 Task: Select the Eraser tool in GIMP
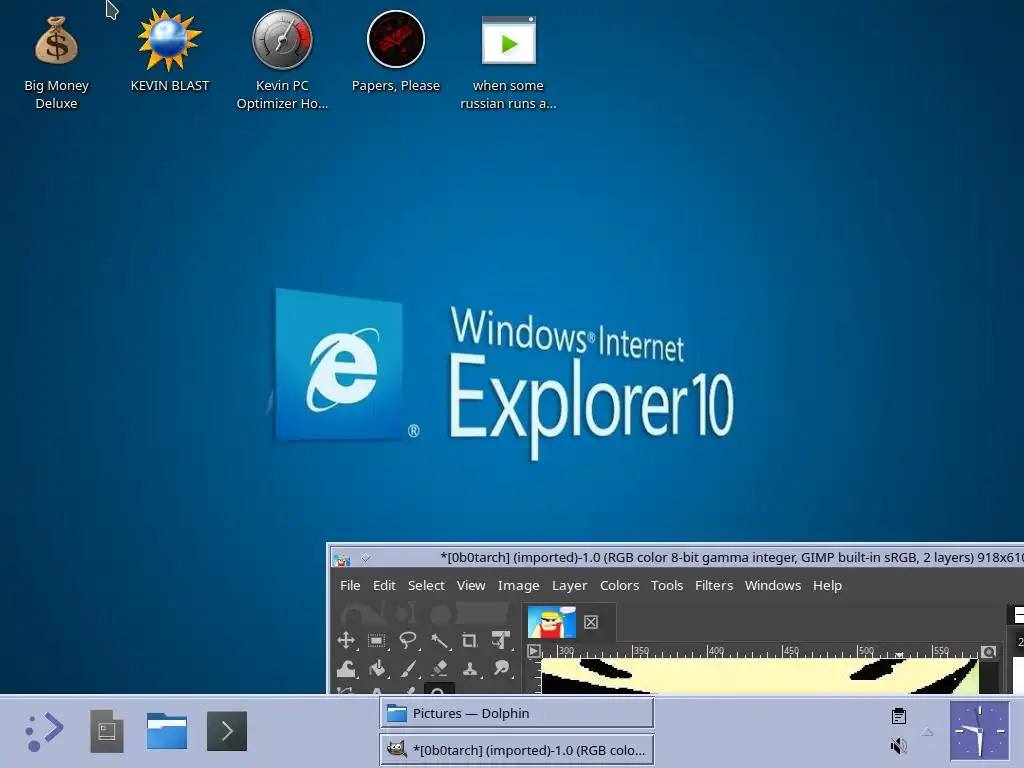439,668
